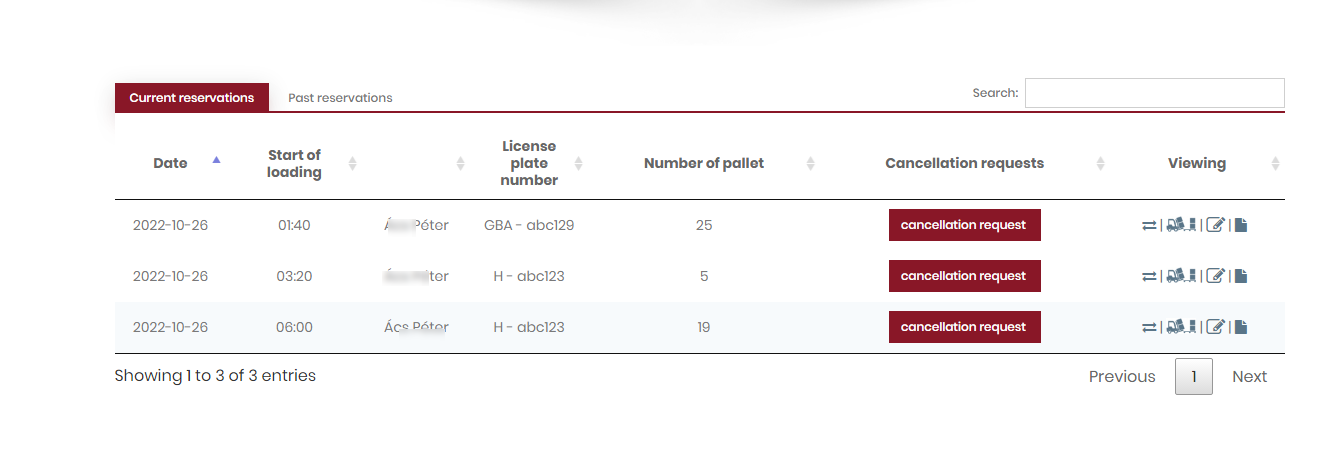
Task: Go to the Next page of entries
Action: point(1249,377)
